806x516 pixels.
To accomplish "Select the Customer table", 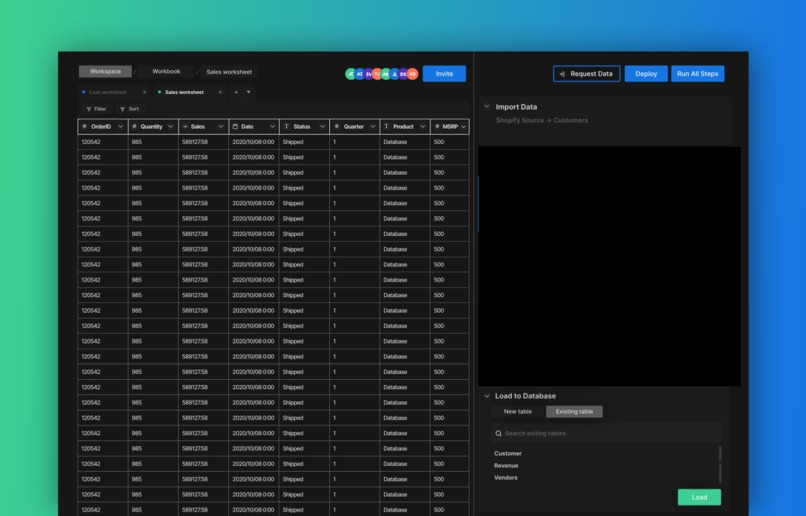I will point(508,453).
